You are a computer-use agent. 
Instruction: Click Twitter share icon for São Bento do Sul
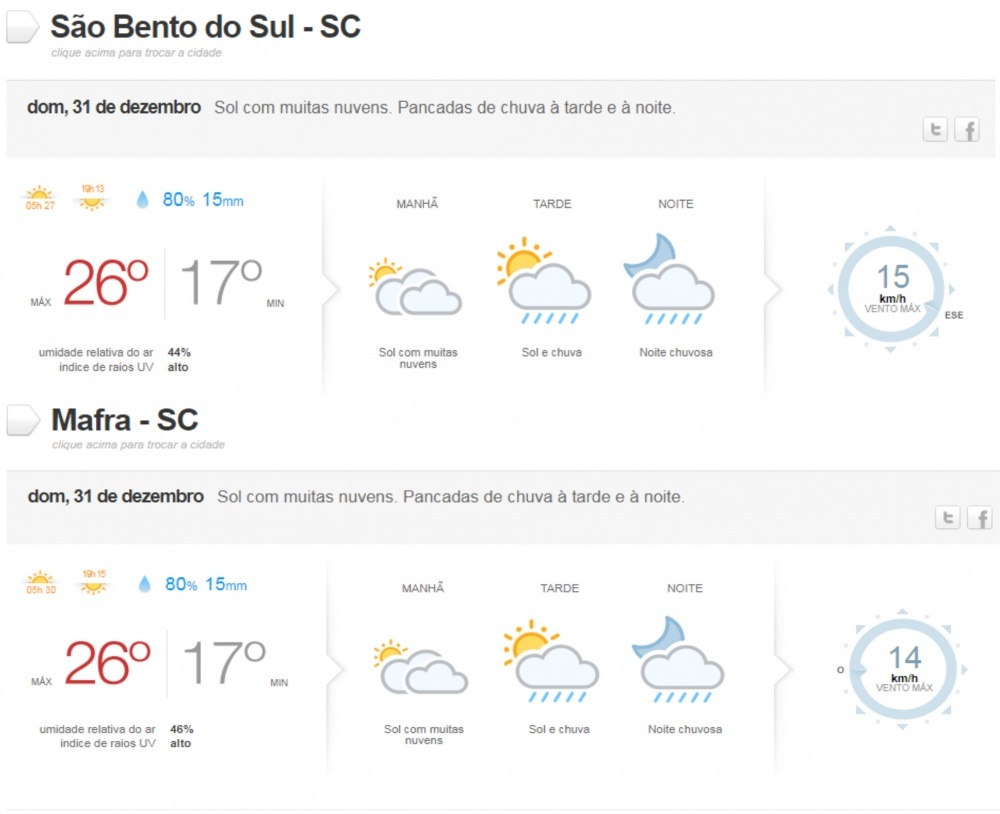tap(935, 129)
